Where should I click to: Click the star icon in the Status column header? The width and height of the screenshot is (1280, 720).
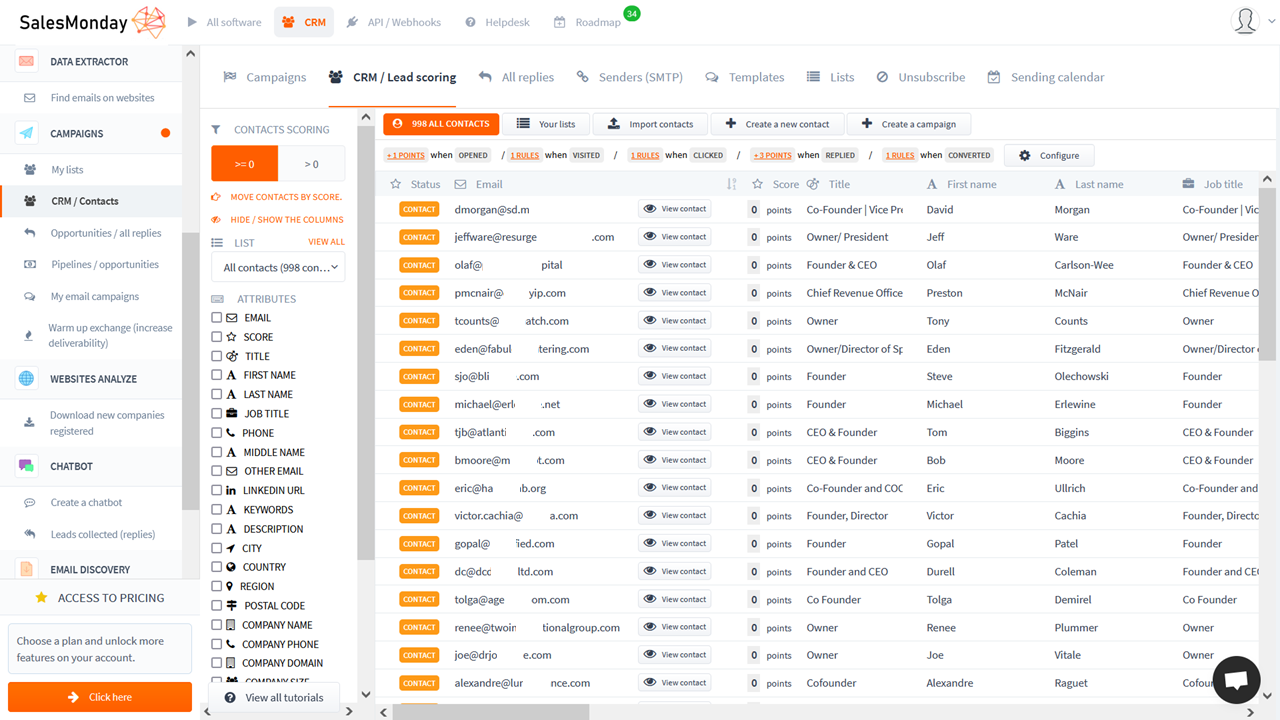tap(396, 184)
